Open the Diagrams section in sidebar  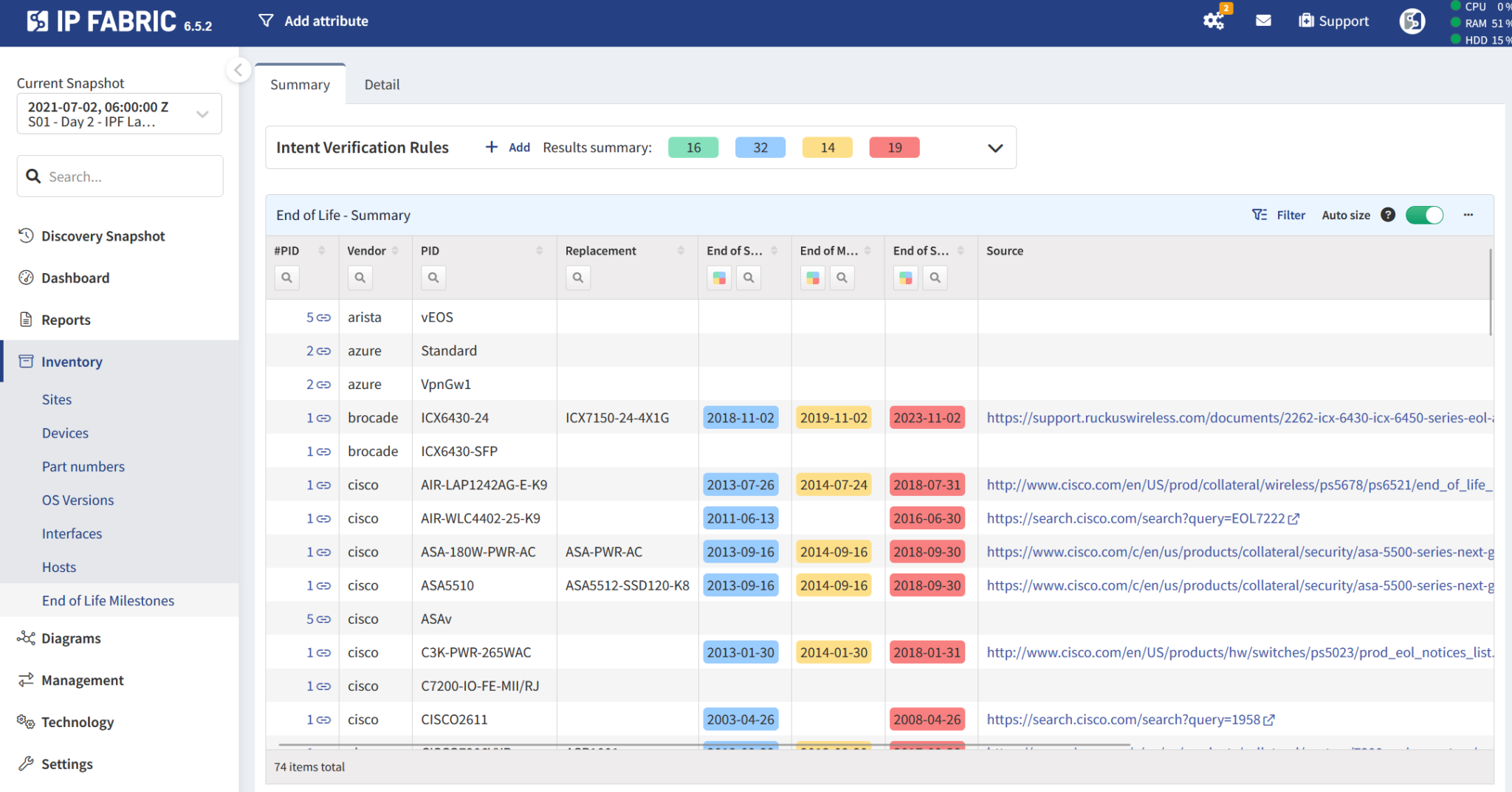click(72, 638)
